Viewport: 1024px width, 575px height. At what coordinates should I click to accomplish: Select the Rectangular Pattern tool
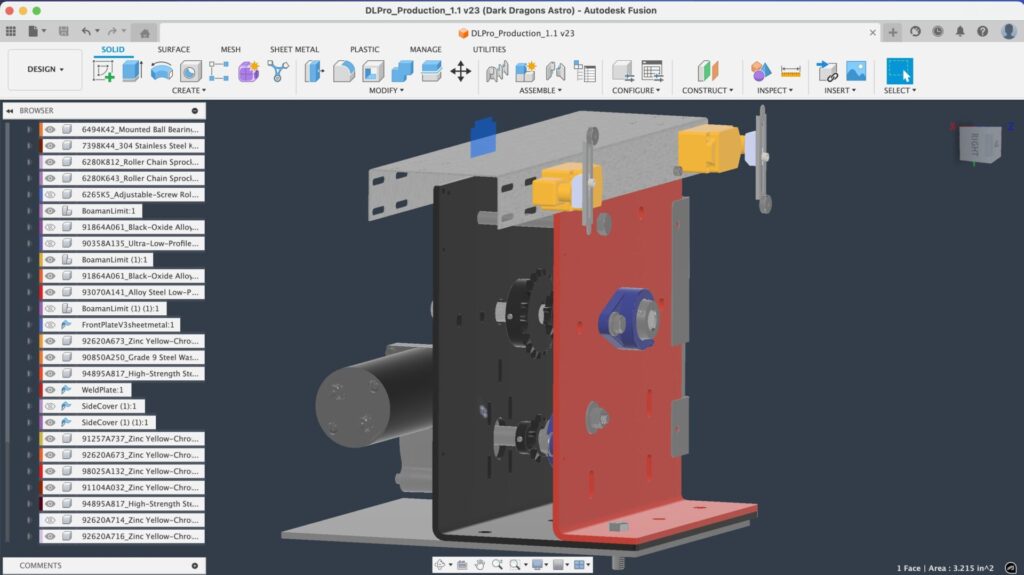point(219,71)
